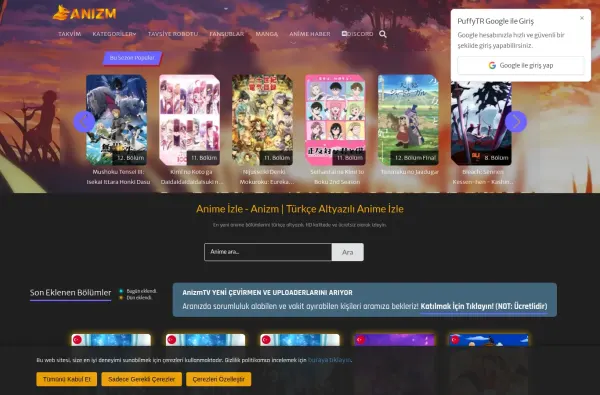Choose Sadece Gerekli Çerezler
The image size is (600, 395).
[x=141, y=379]
